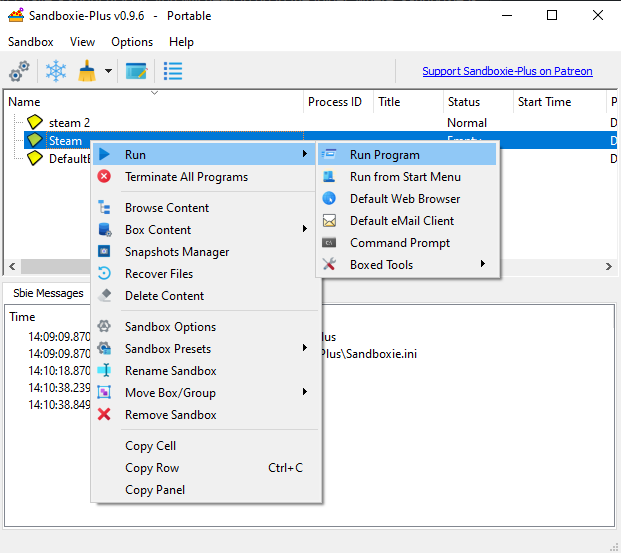Choose Copy Row entry
Image resolution: width=621 pixels, height=553 pixels.
click(x=206, y=468)
